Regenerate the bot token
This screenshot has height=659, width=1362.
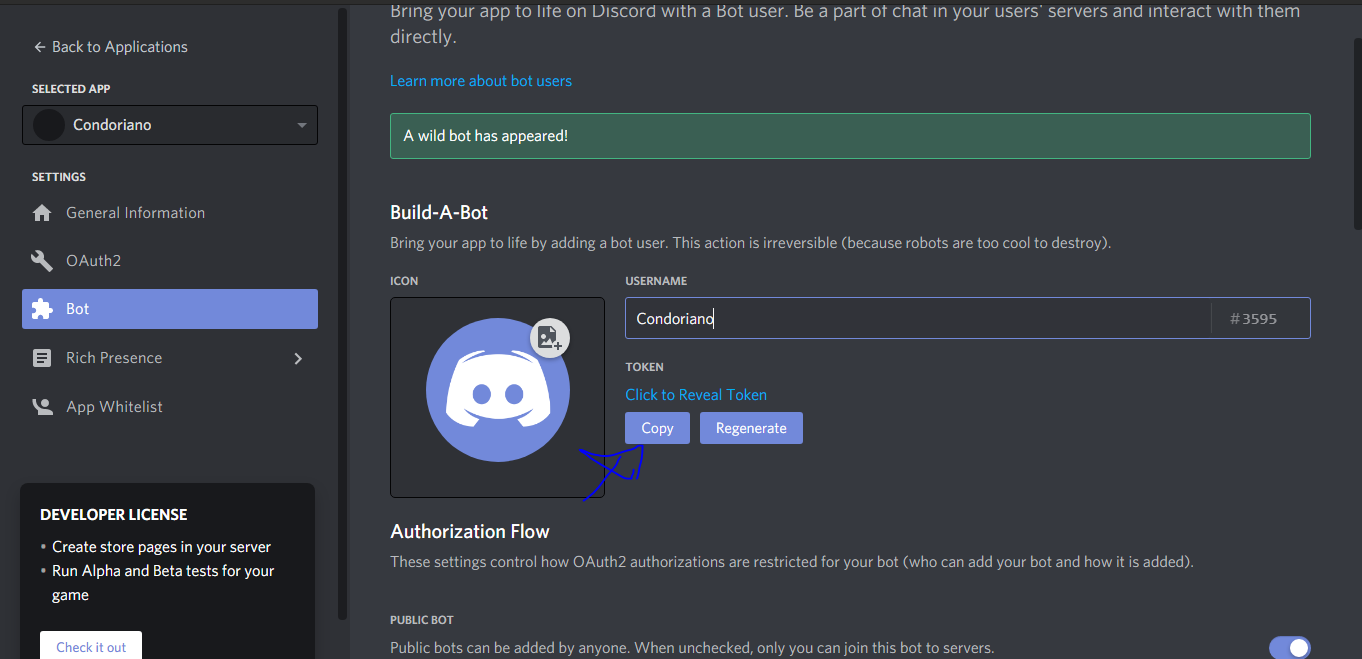751,428
